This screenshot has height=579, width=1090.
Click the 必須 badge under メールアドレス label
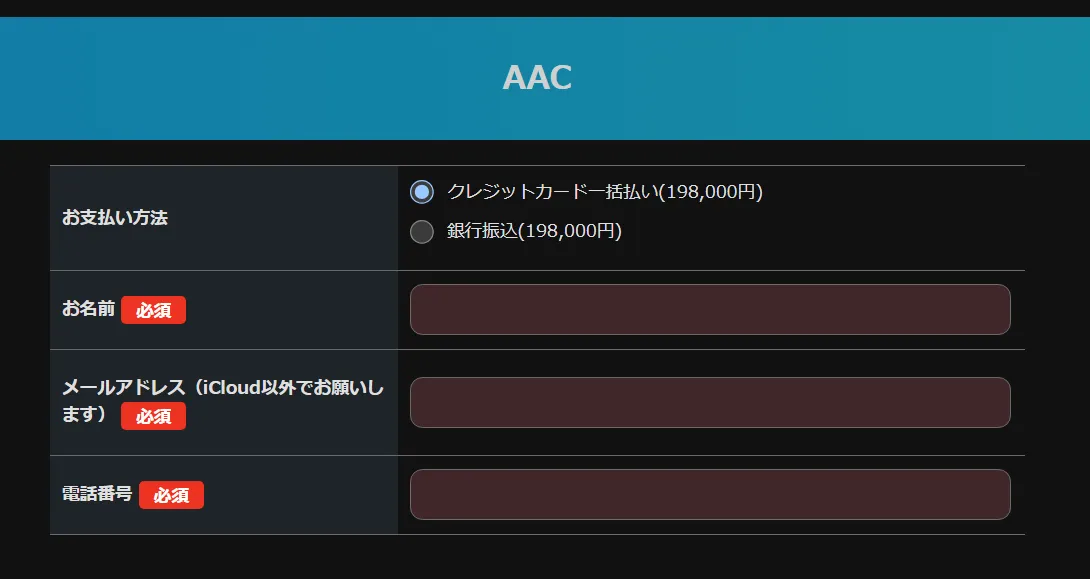(x=153, y=416)
